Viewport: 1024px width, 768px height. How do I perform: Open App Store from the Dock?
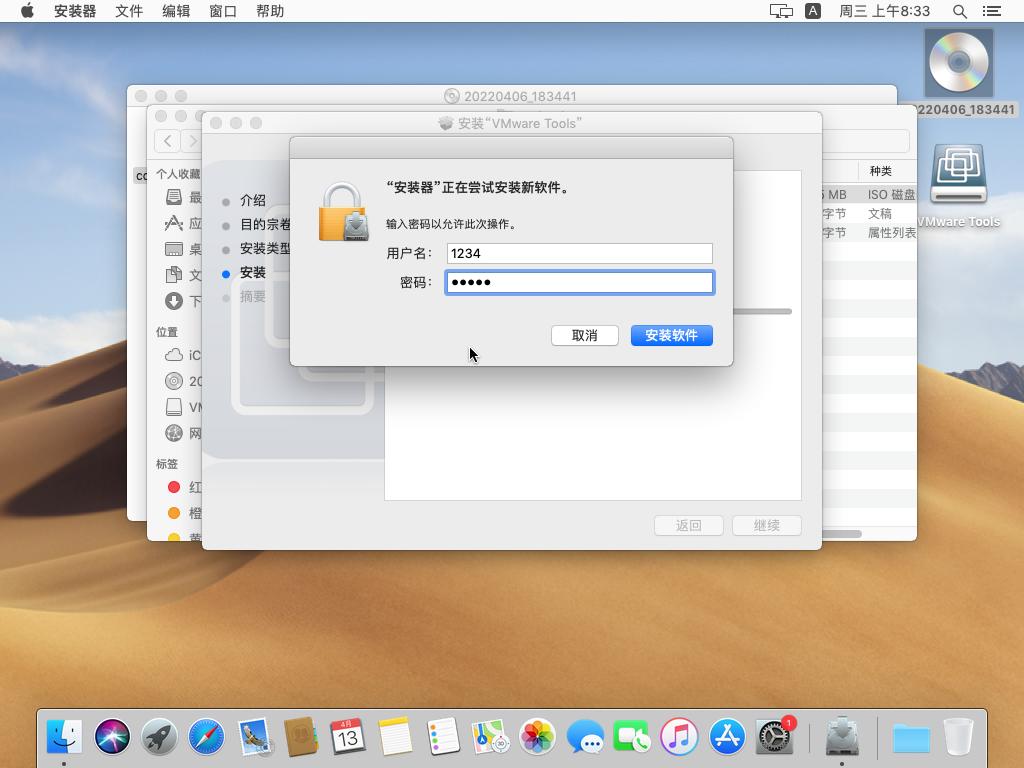click(x=727, y=737)
